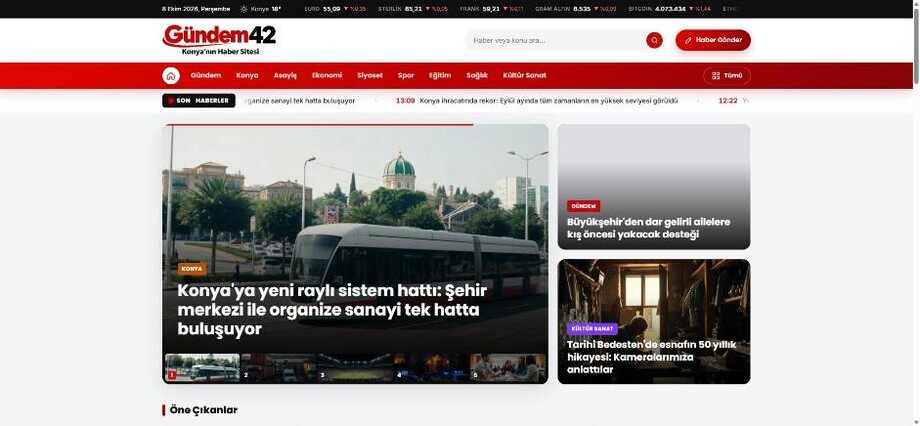Viewport: 920px width, 426px height.
Task: Open ticker headline 'Konya ihracatında rekor'
Action: click(x=549, y=101)
